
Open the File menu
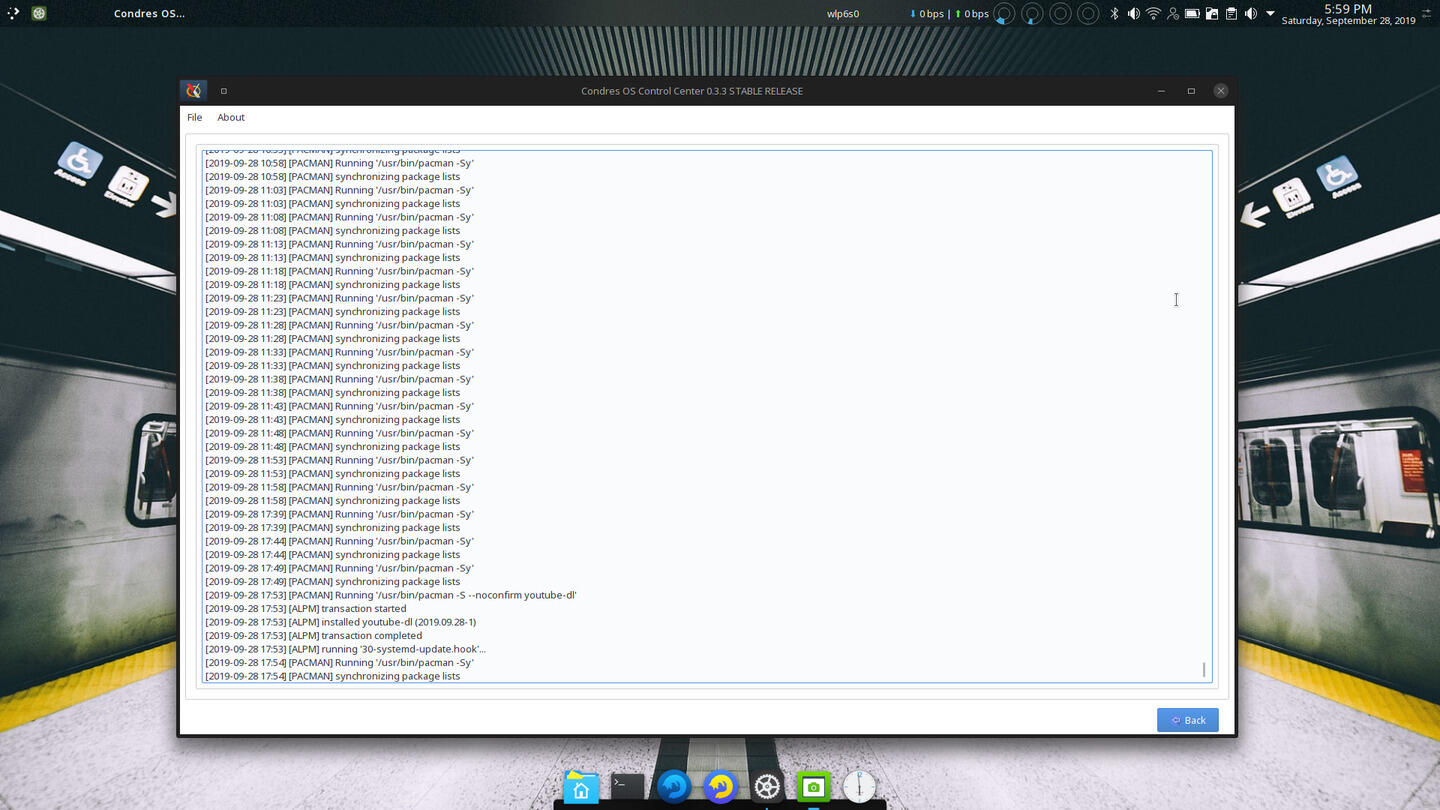click(x=194, y=117)
